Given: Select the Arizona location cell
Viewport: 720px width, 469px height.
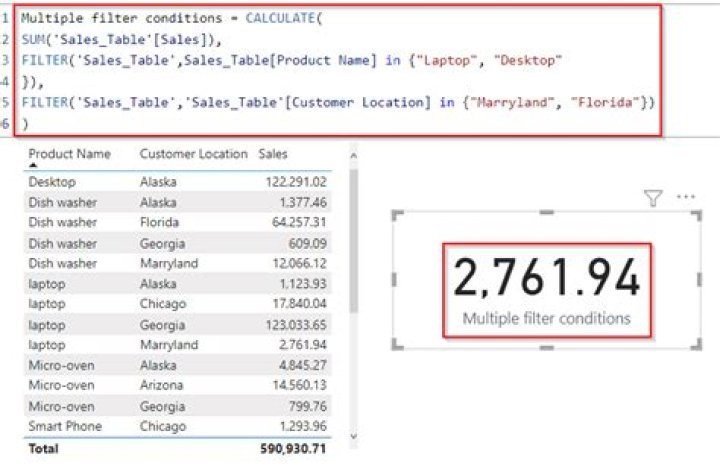Looking at the screenshot, I should [161, 385].
